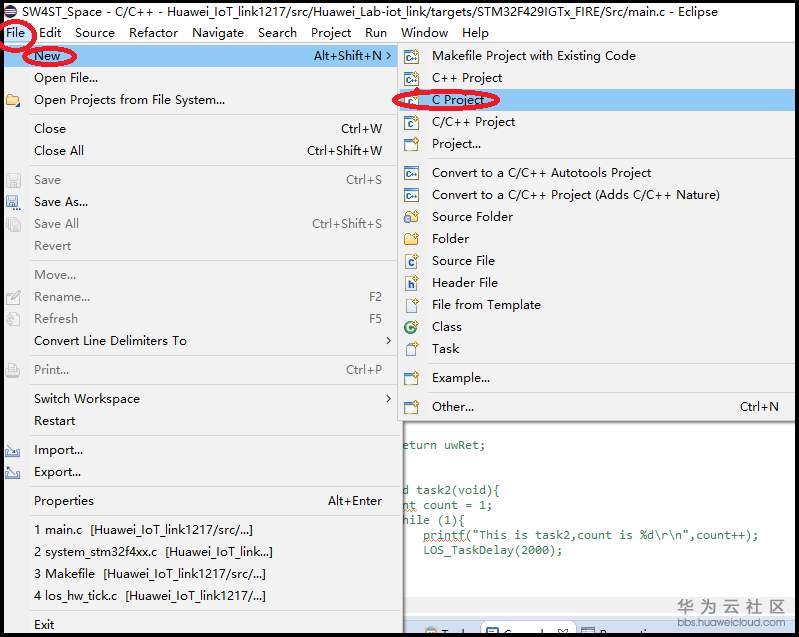Viewport: 799px width, 637px height.
Task: Open the Search menu
Action: point(277,33)
